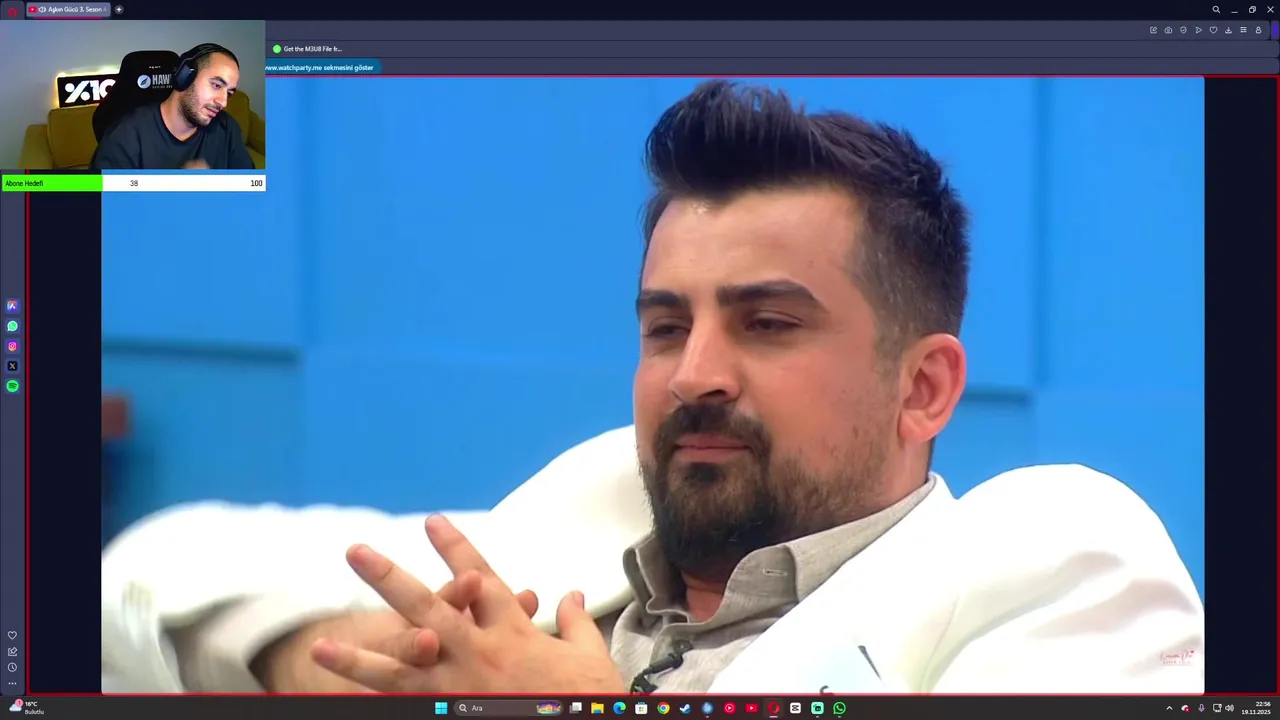
Task: Open Microsoft Store from taskbar
Action: [x=641, y=708]
